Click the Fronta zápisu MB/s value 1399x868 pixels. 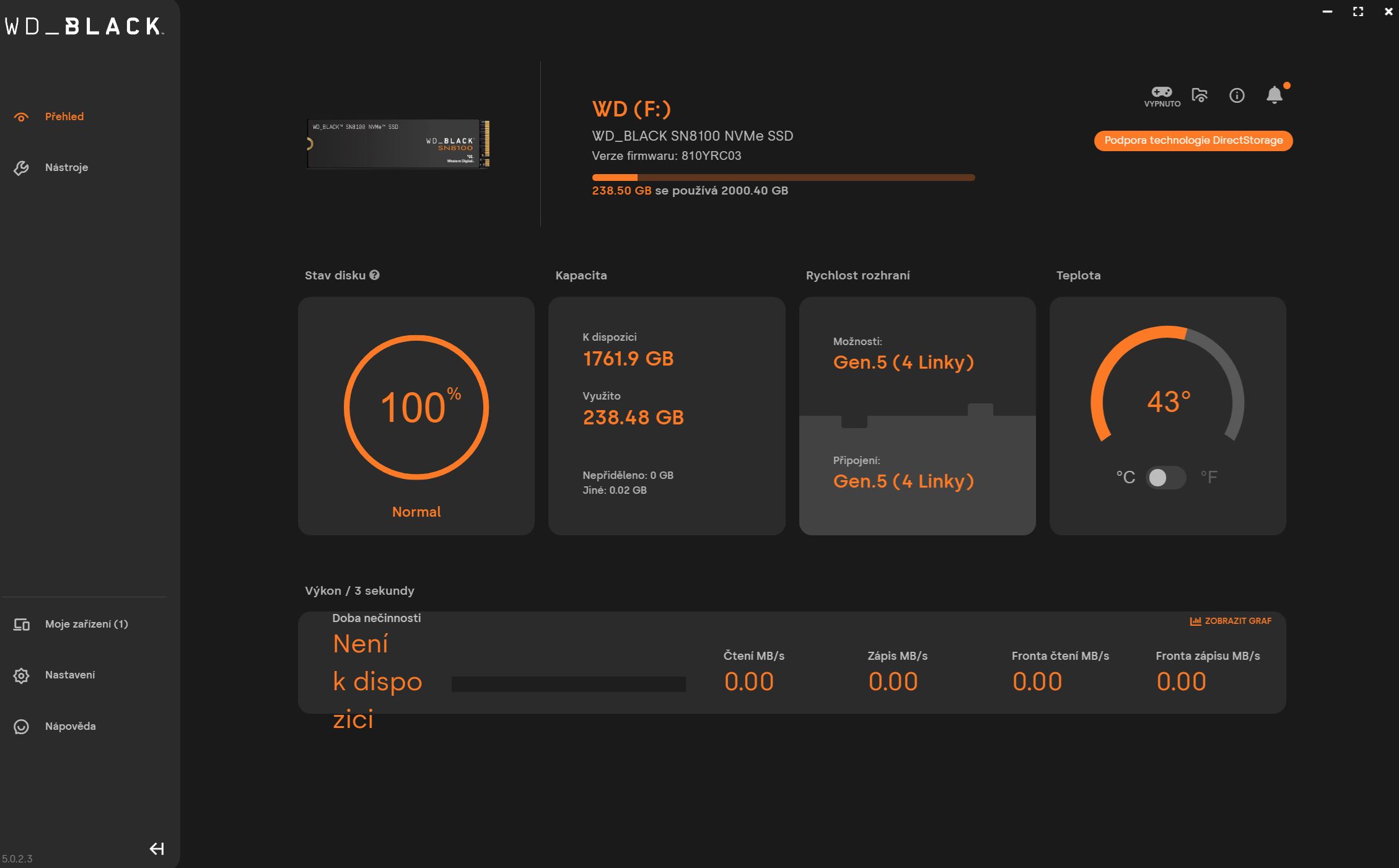pos(1181,682)
